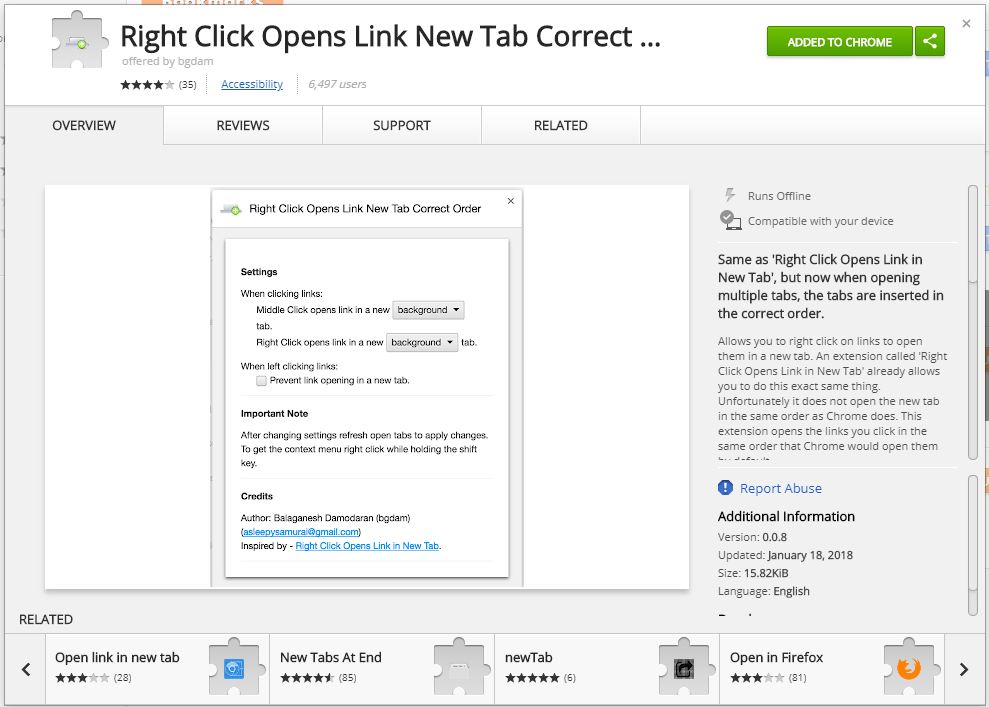
Task: Go to next related extensions arrow
Action: (x=964, y=669)
